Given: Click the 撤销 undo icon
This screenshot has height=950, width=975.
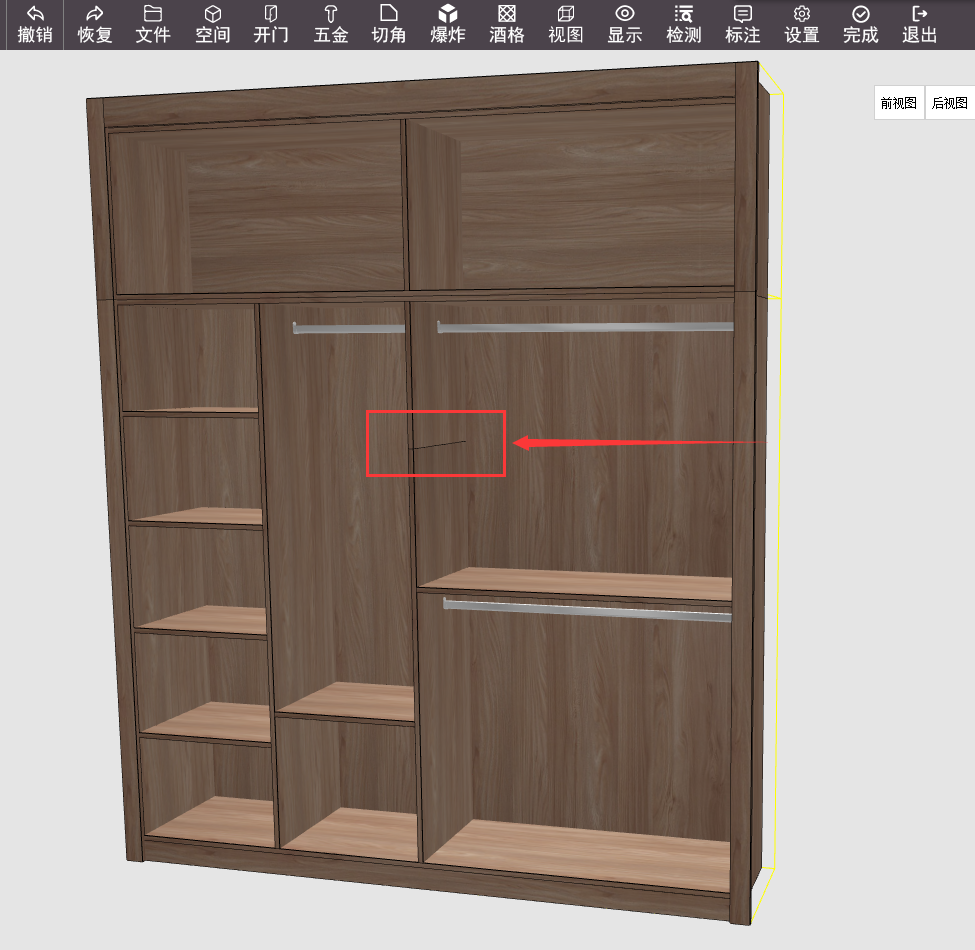Looking at the screenshot, I should point(35,24).
